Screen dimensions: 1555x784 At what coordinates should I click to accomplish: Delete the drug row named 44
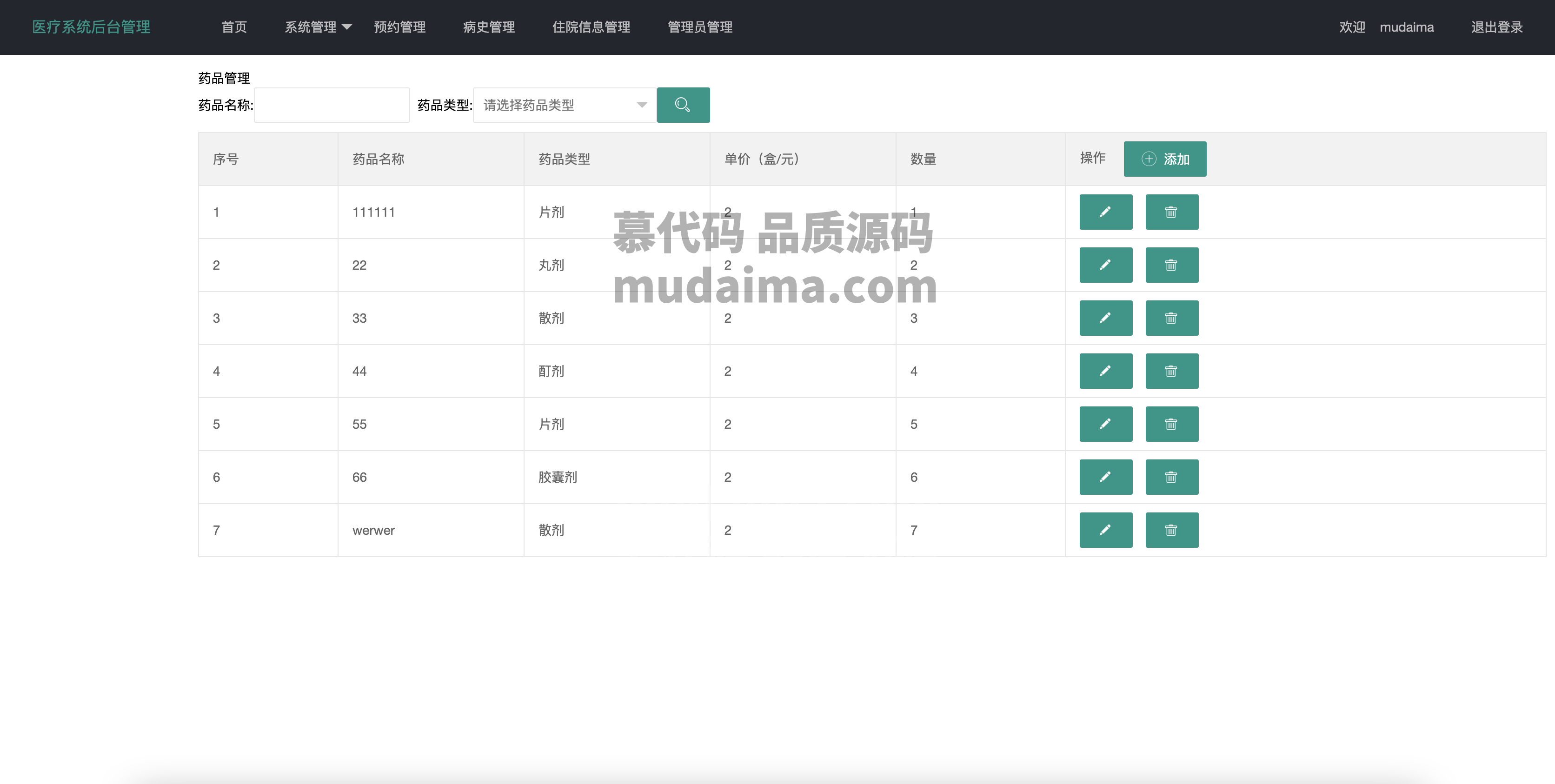[x=1172, y=371]
